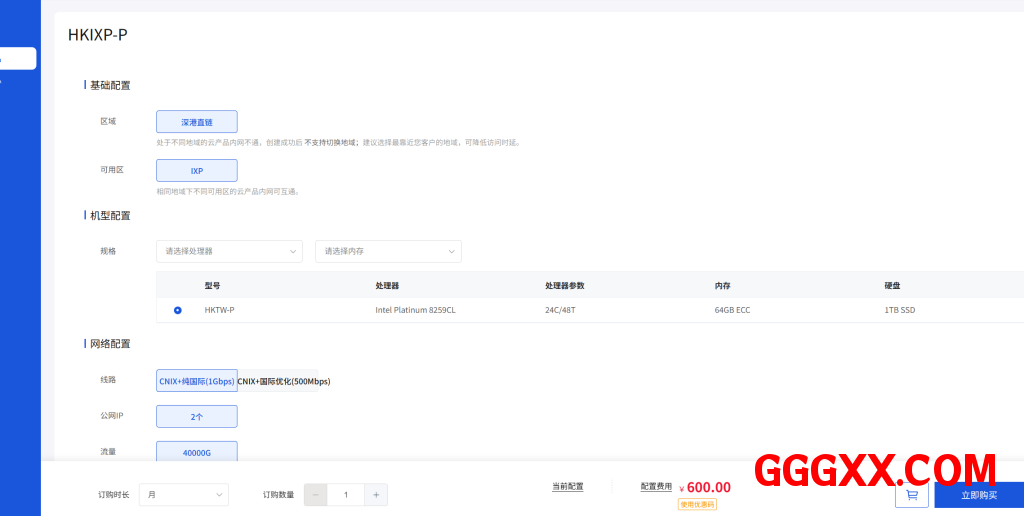Click the highlighted white sidebar menu item
The height and width of the screenshot is (516, 1024).
point(18,59)
